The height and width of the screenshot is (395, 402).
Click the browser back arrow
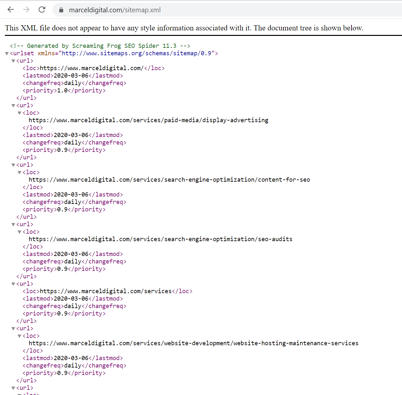11,10
